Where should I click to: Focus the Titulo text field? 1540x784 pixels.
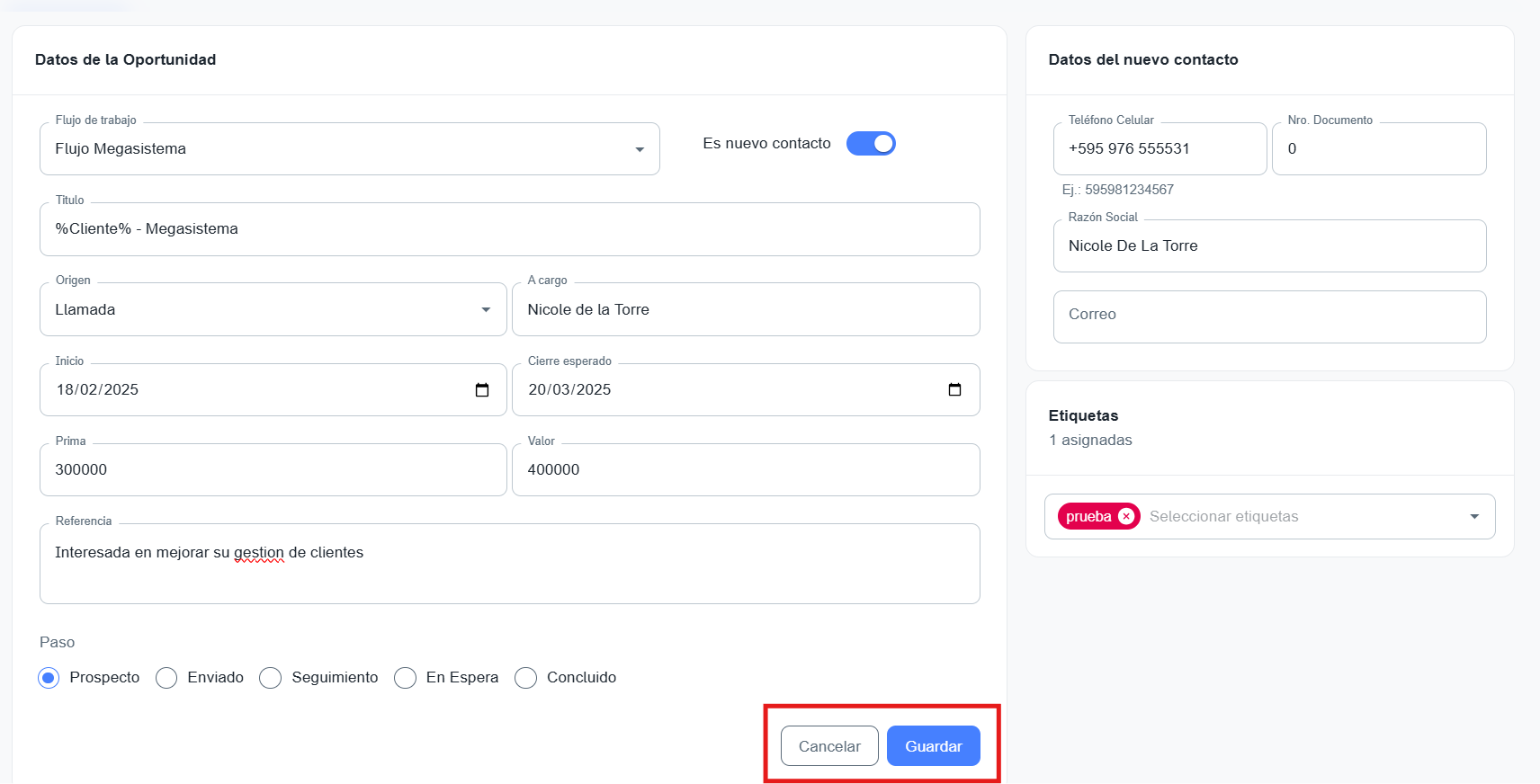click(x=509, y=229)
